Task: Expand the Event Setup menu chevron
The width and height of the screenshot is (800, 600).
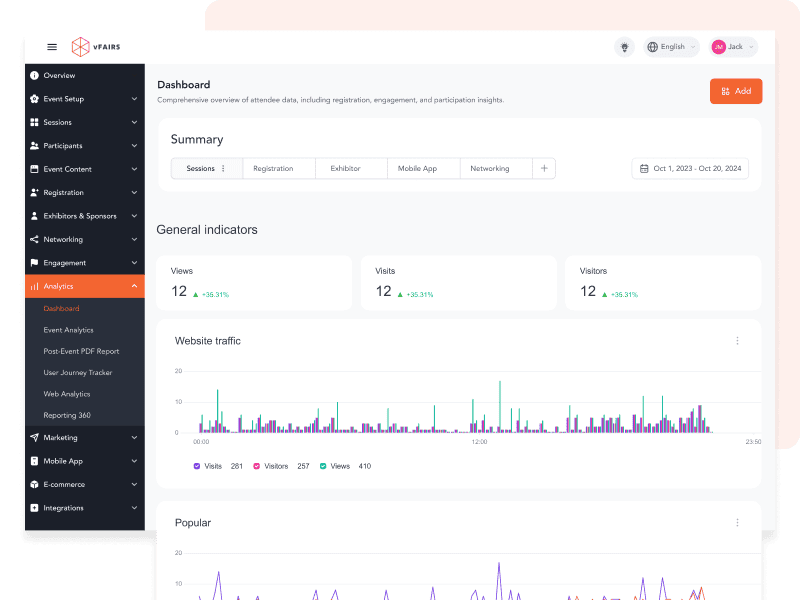Action: tap(134, 99)
